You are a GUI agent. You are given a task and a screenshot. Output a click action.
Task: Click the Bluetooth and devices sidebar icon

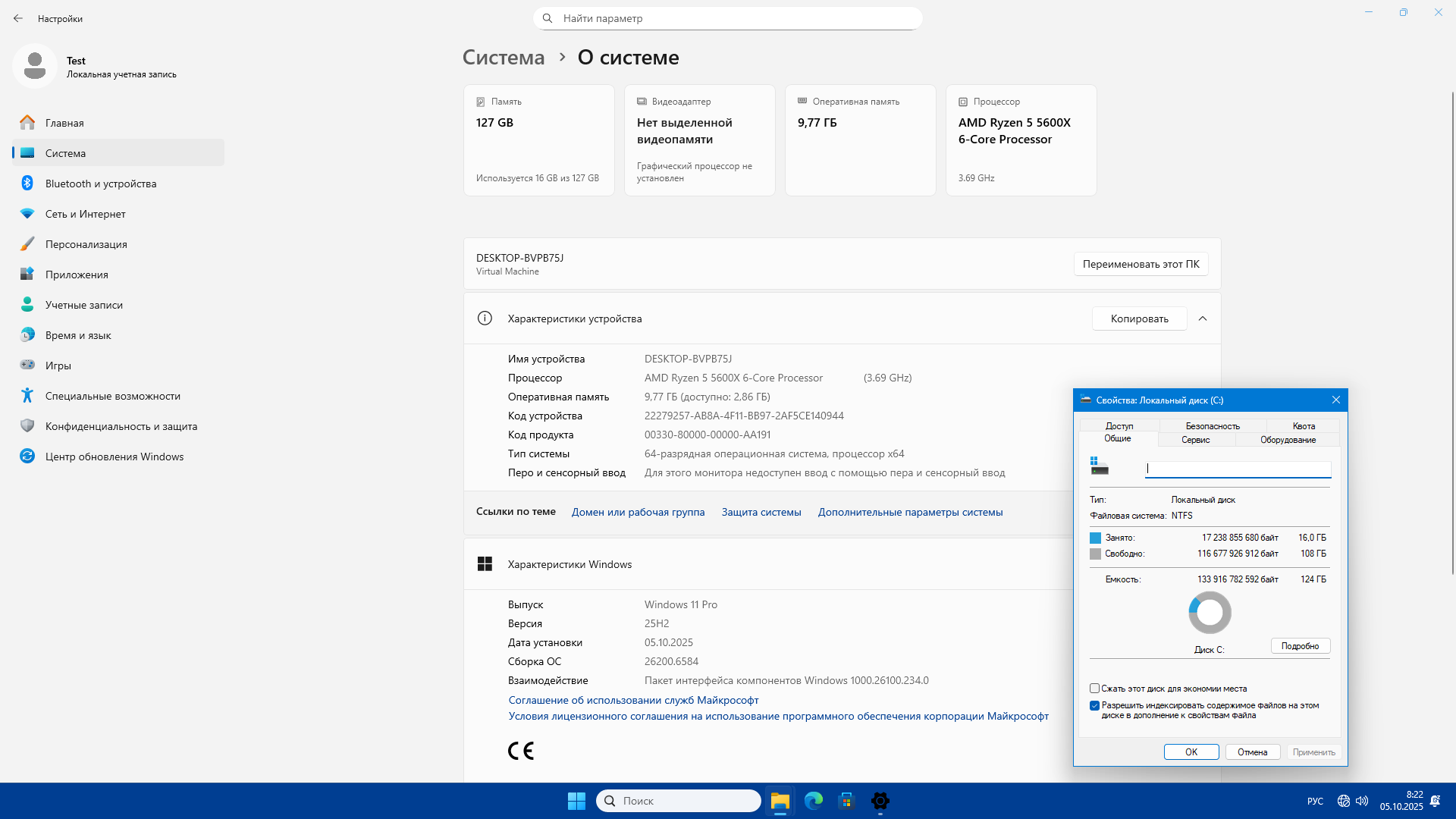27,184
